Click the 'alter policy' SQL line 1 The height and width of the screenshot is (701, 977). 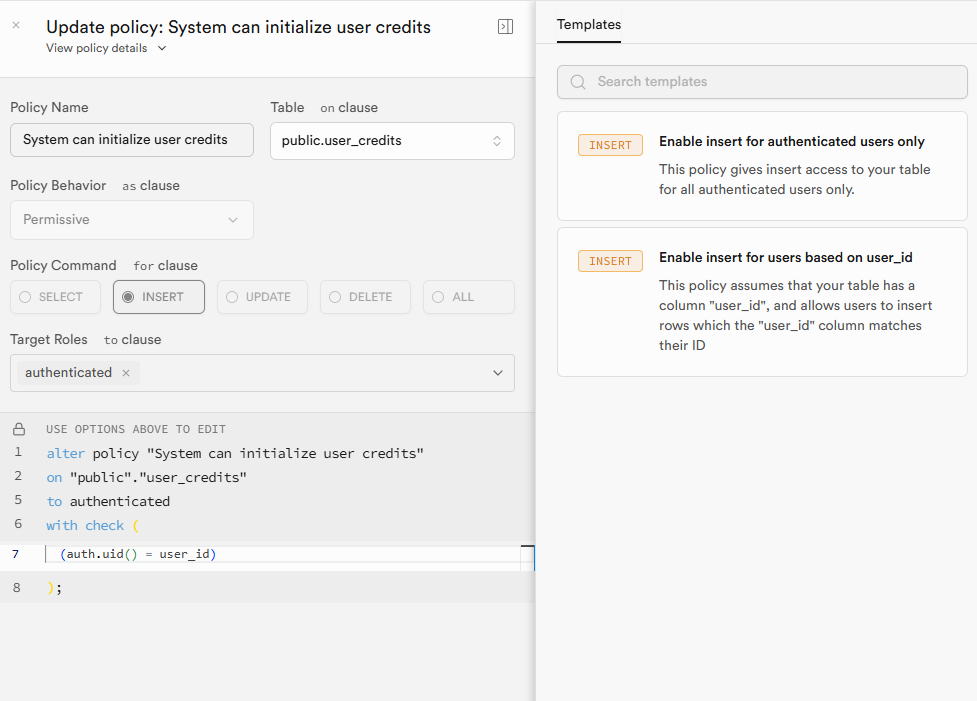click(x=235, y=454)
